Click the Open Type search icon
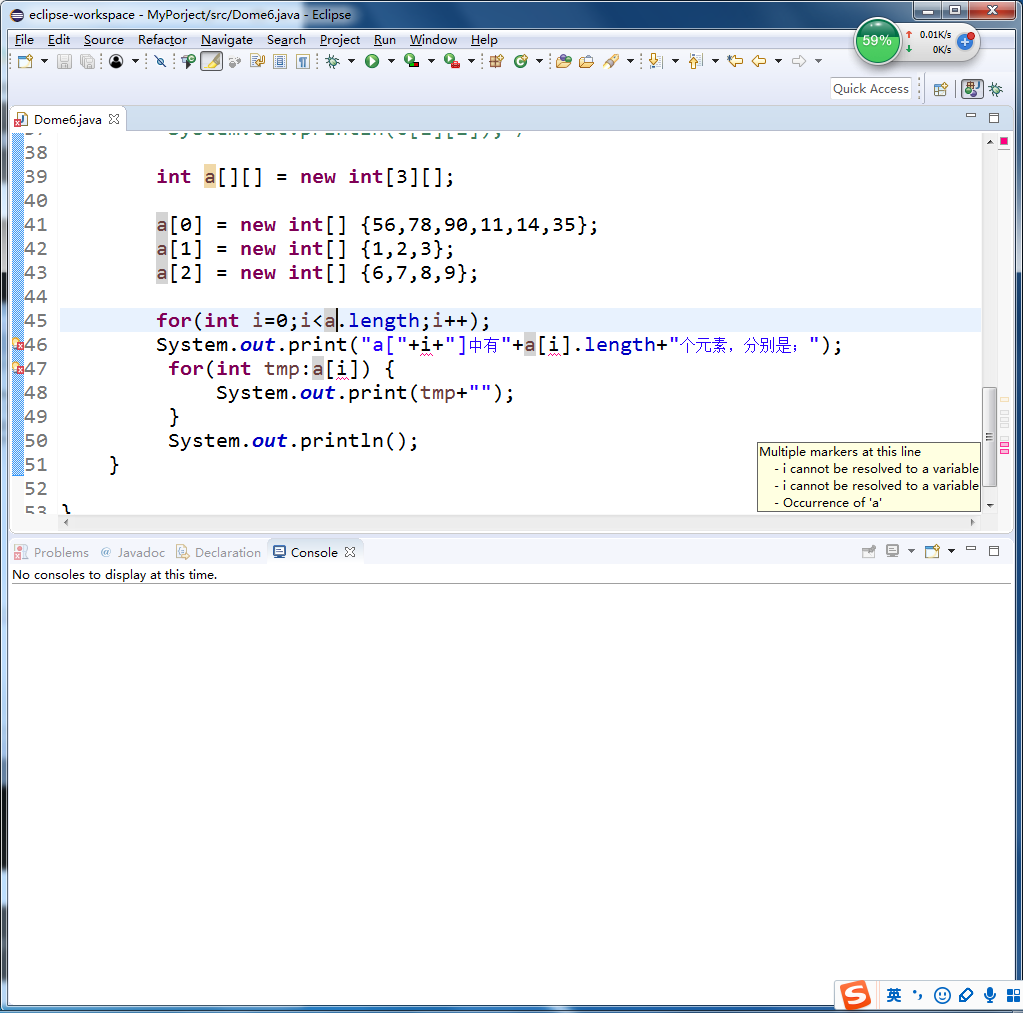The height and width of the screenshot is (1013, 1023). pyautogui.click(x=189, y=61)
